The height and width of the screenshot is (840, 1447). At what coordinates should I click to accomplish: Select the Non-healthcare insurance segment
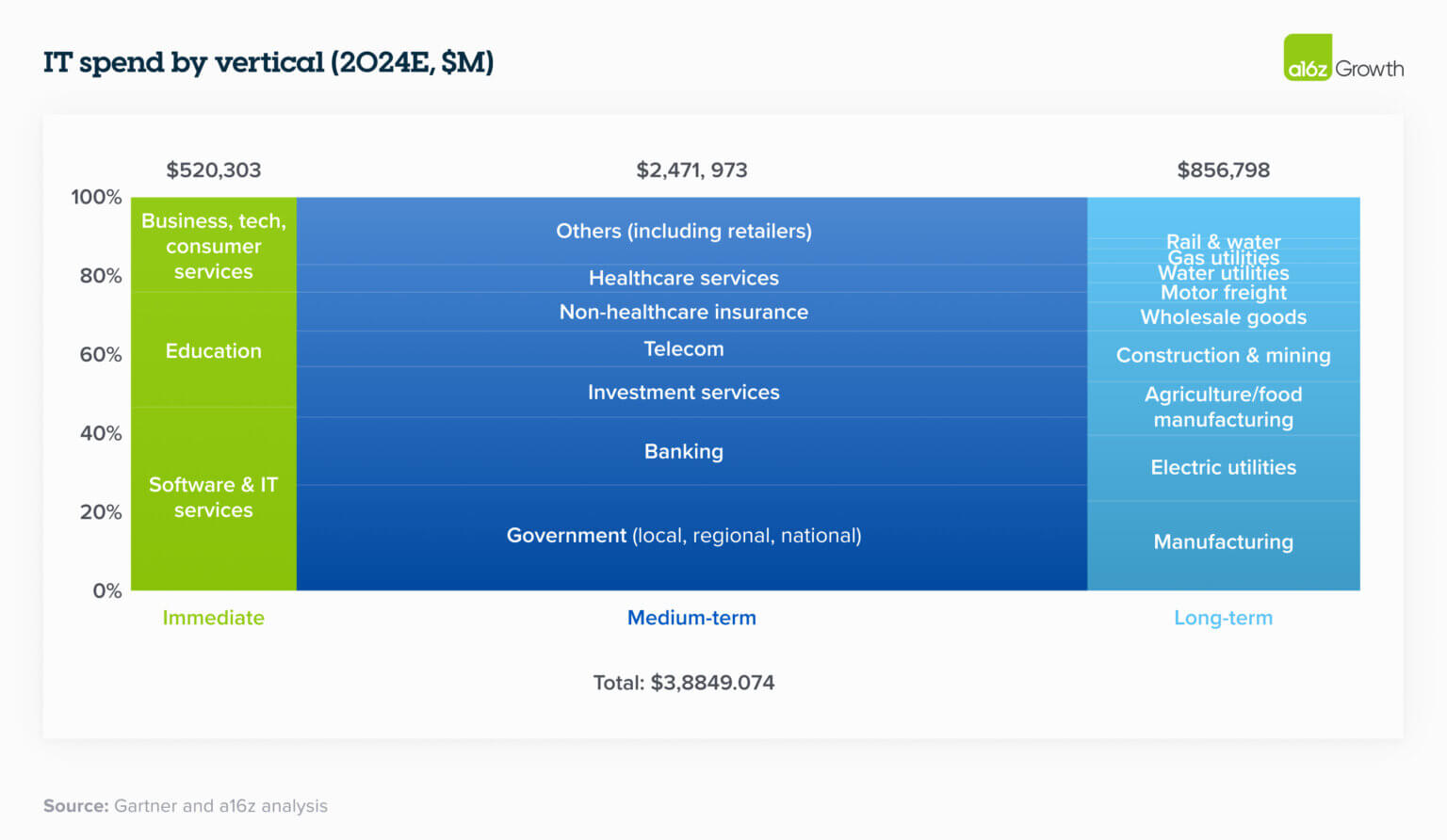691,312
